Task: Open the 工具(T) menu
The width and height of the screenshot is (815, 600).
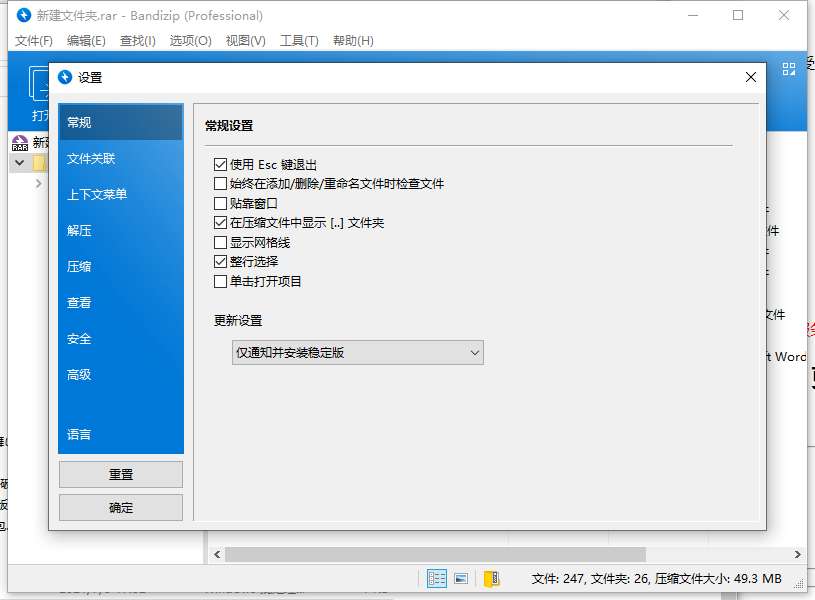Action: click(x=299, y=41)
